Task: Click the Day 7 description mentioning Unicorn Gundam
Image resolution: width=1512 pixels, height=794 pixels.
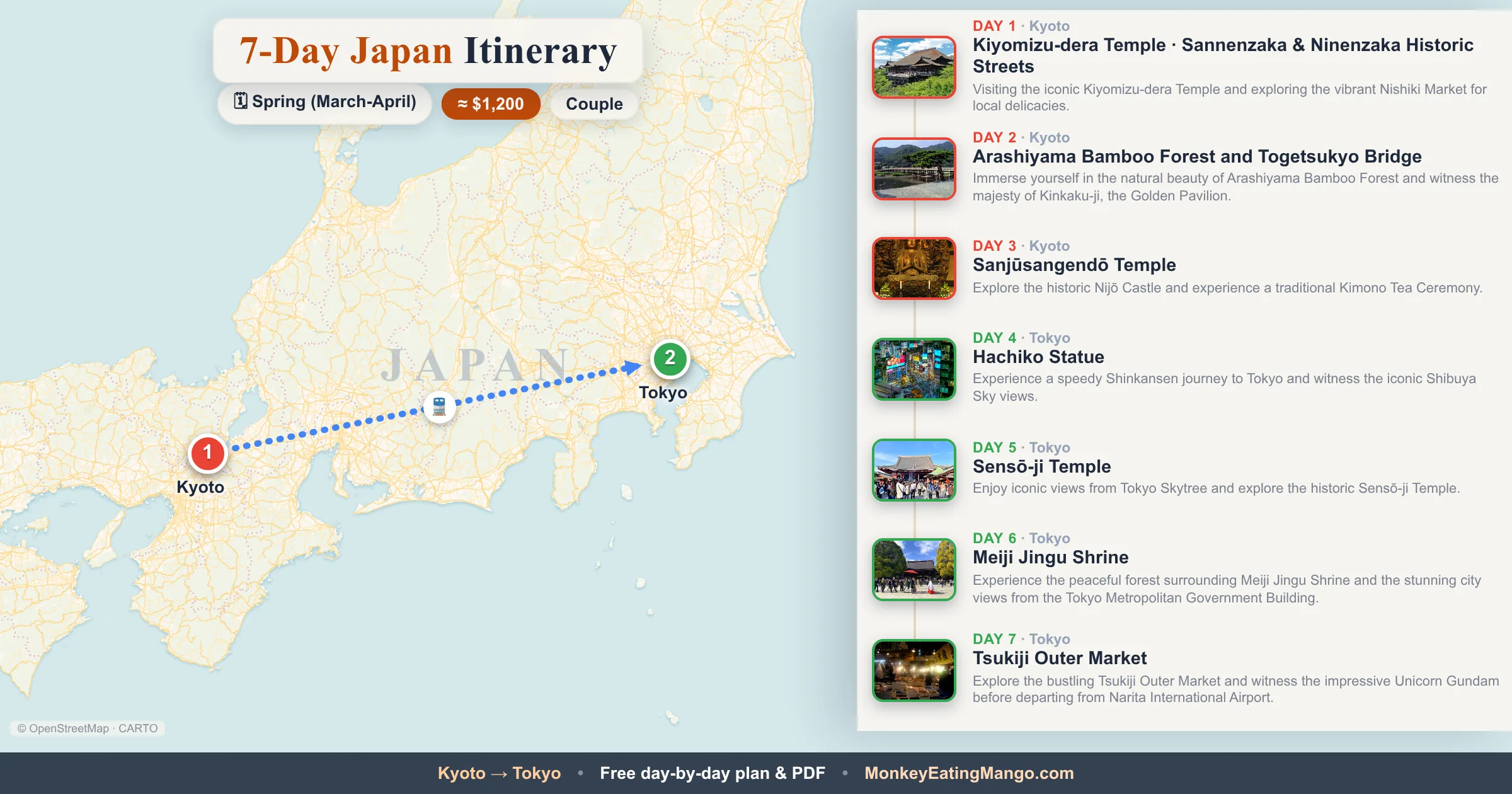Action: point(1235,689)
